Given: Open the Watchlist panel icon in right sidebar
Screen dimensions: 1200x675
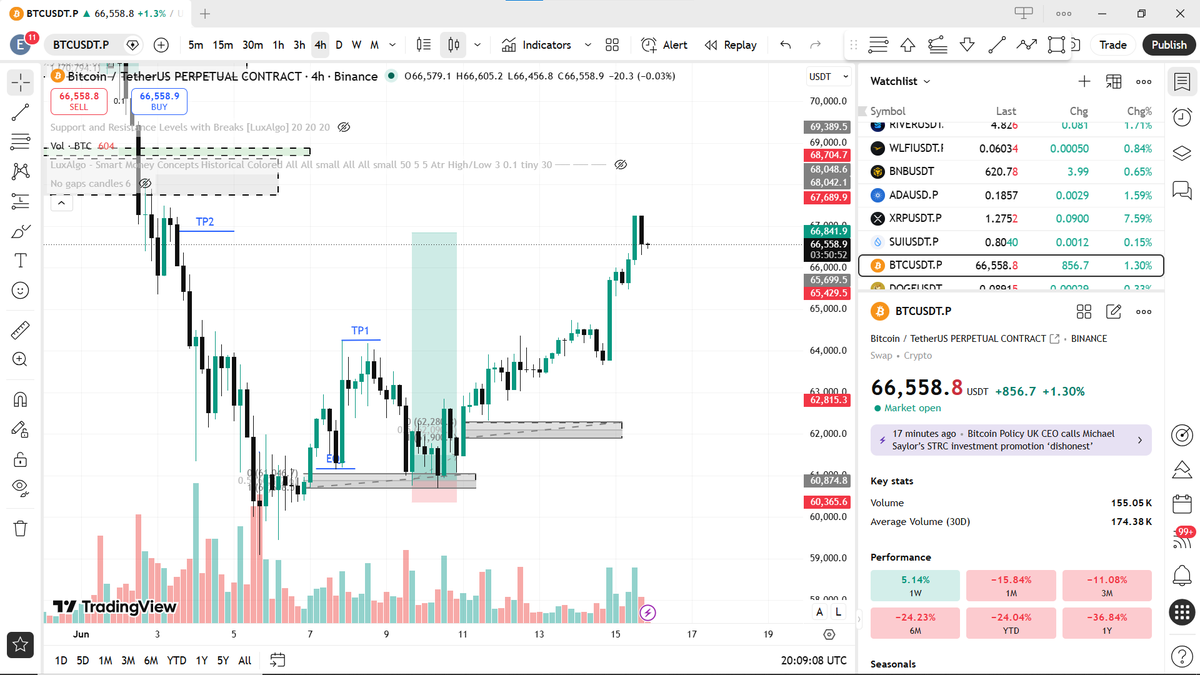Looking at the screenshot, I should (1181, 82).
